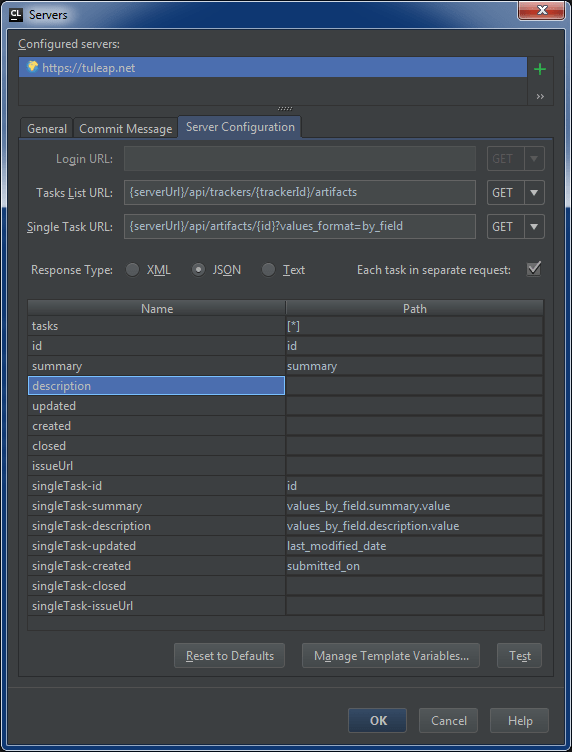
Task: Open Manage Template Variables dialog
Action: [x=391, y=656]
